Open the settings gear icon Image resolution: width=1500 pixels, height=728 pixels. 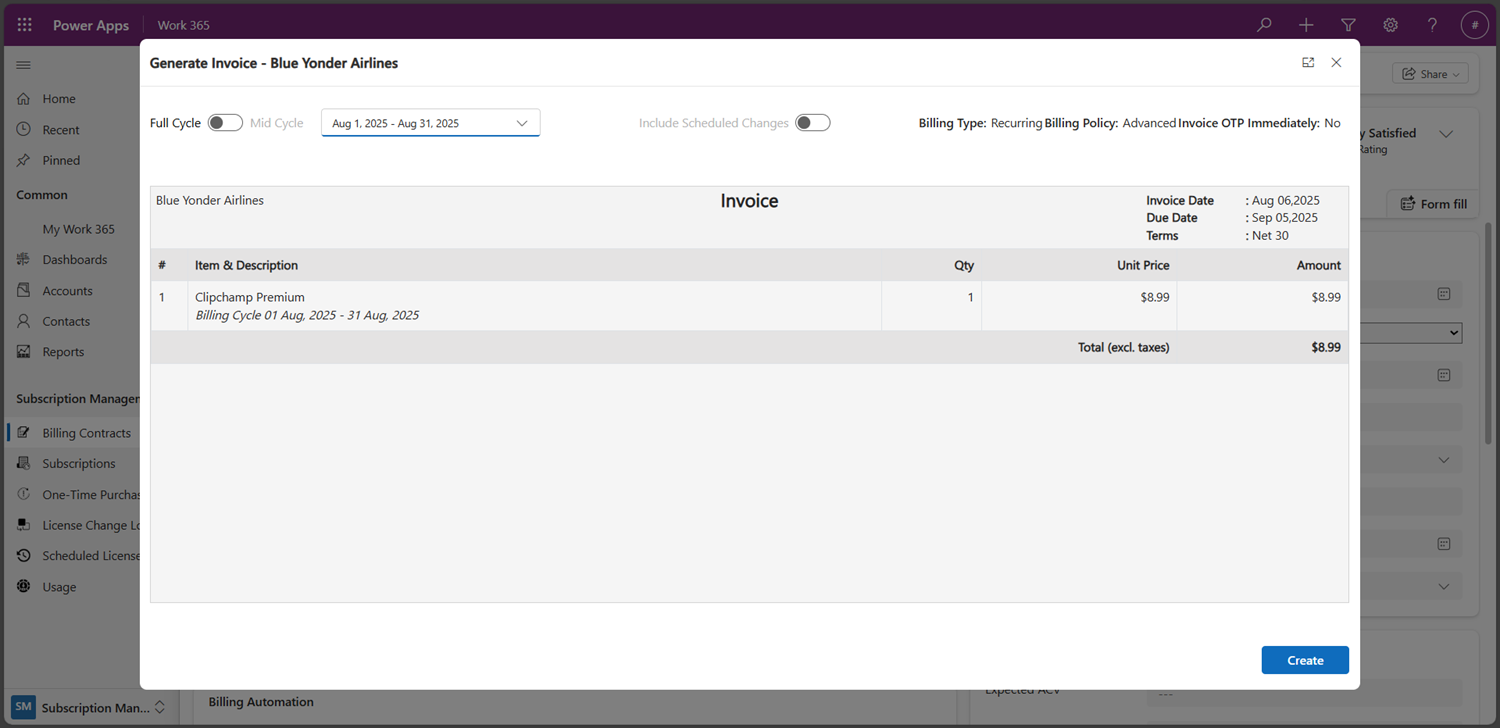pos(1390,25)
